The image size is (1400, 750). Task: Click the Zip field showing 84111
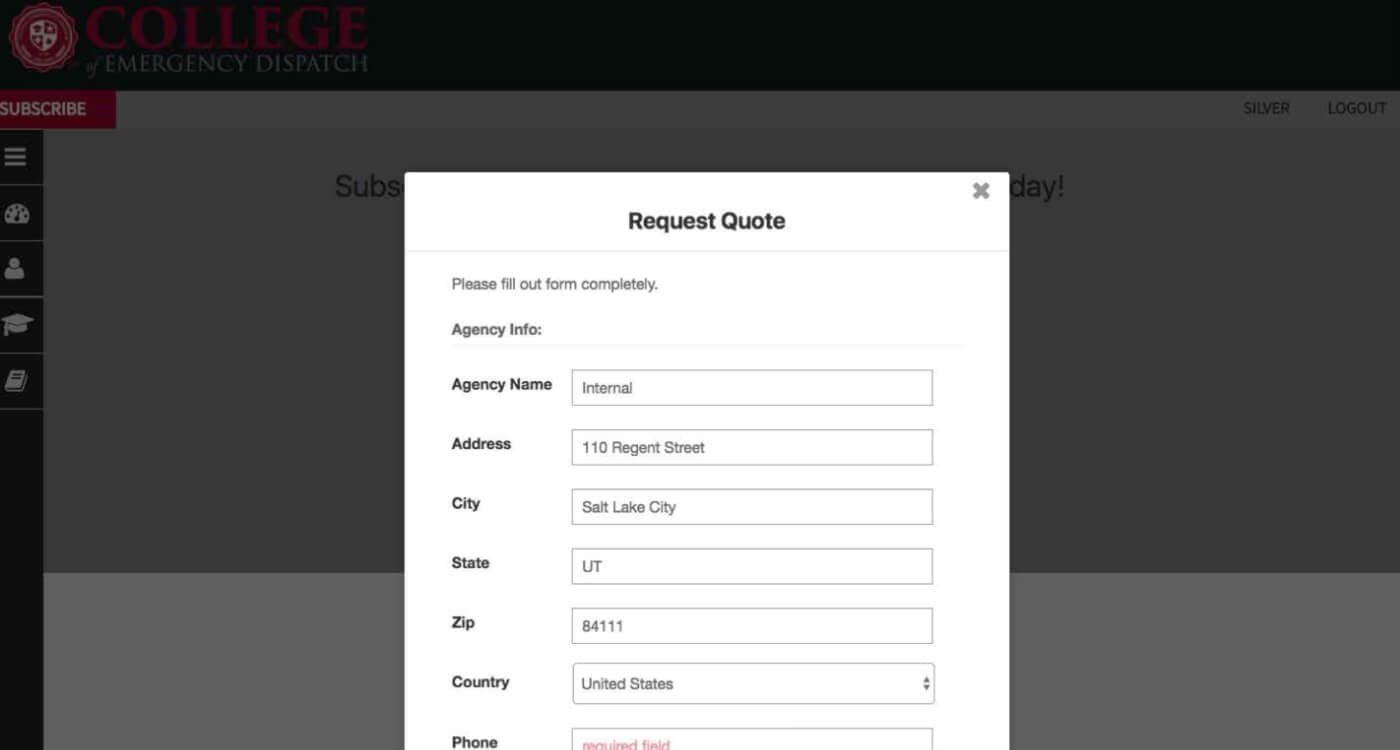tap(751, 625)
